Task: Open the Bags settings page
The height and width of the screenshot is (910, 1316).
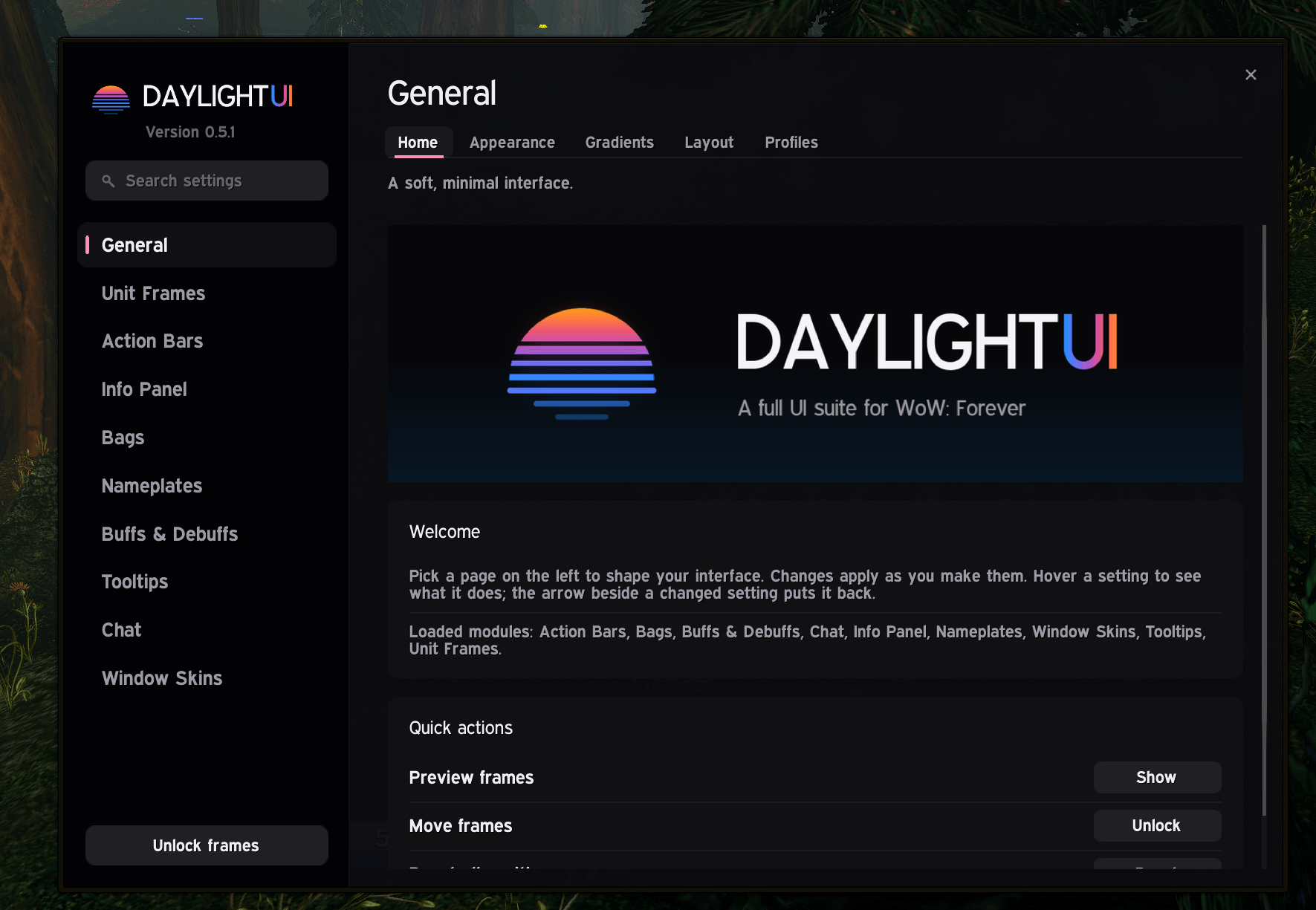Action: [123, 438]
